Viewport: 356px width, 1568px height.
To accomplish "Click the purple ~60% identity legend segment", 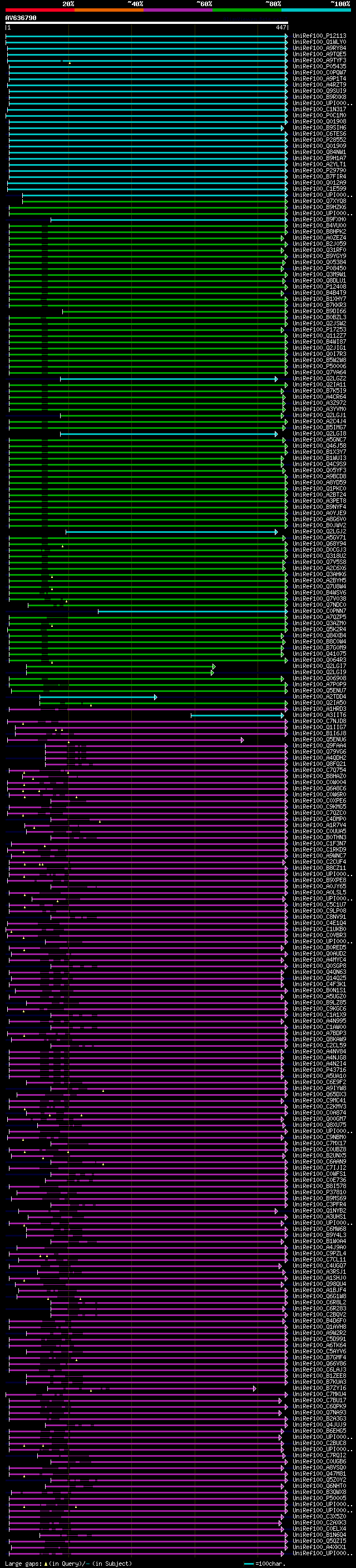I will tap(177, 10).
